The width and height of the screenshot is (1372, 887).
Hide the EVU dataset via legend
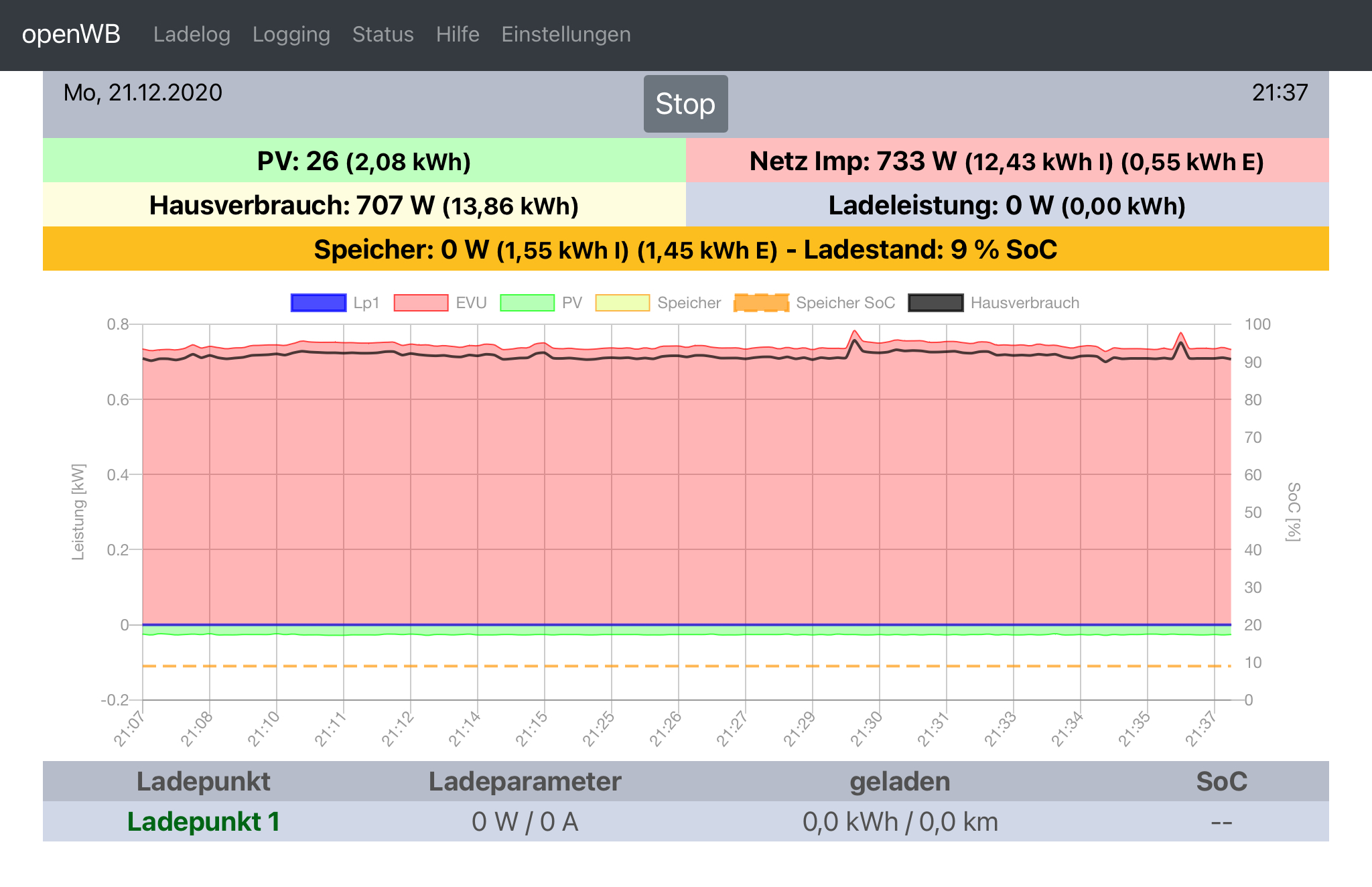pos(421,303)
